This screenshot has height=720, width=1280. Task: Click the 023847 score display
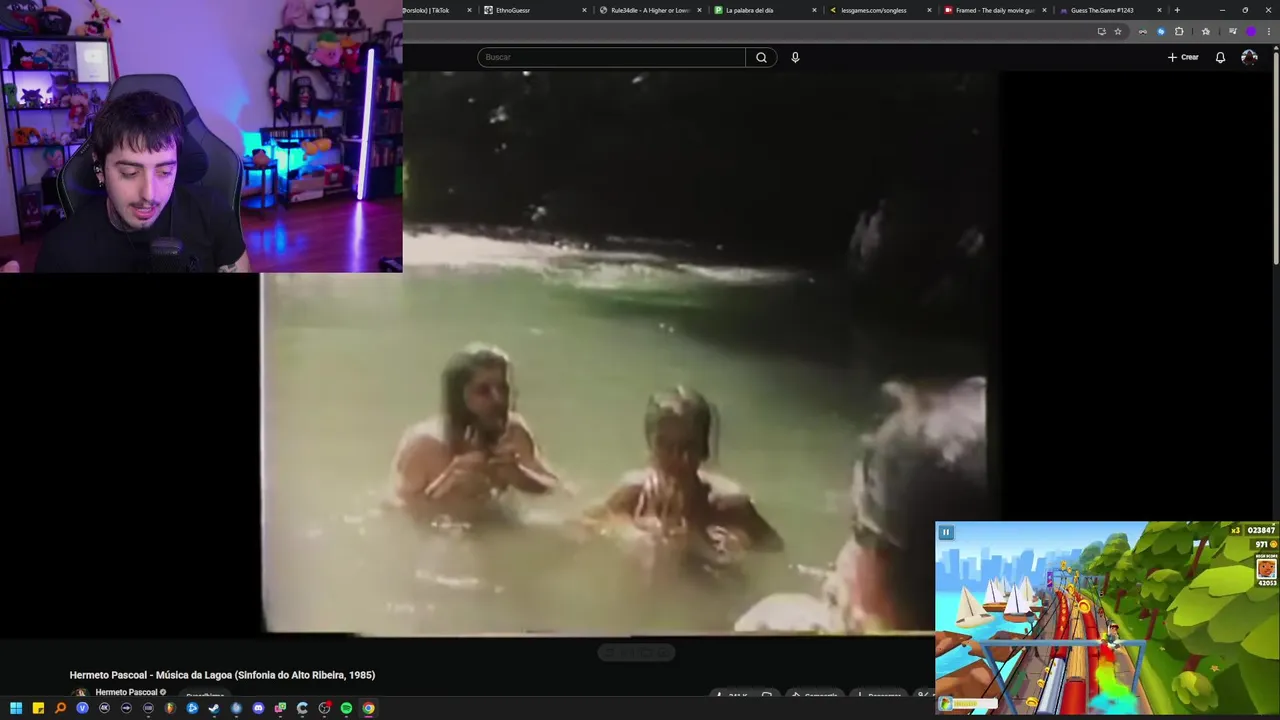coord(1261,530)
